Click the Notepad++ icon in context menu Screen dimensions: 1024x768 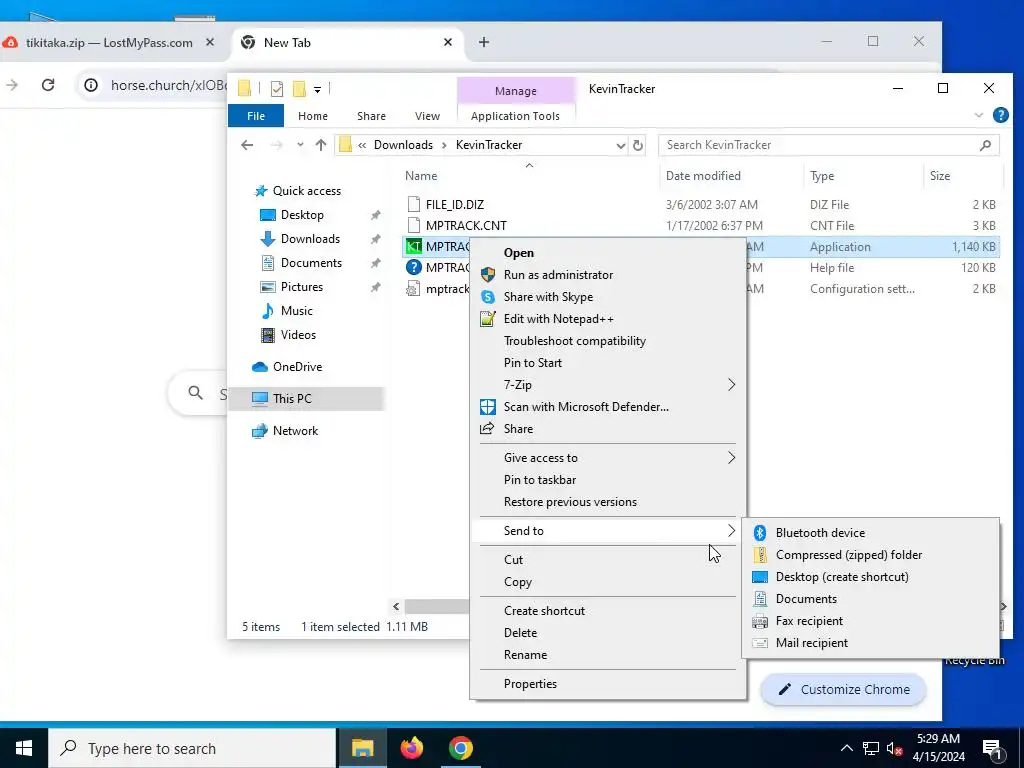488,319
